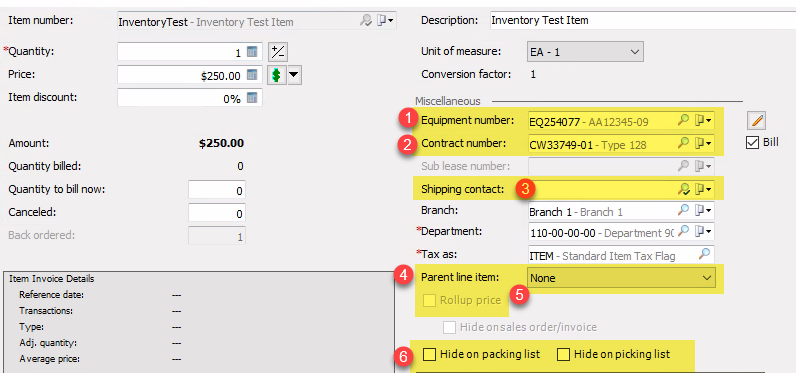Search Equipment number with magnifier icon
This screenshot has width=796, height=373.
click(x=684, y=120)
